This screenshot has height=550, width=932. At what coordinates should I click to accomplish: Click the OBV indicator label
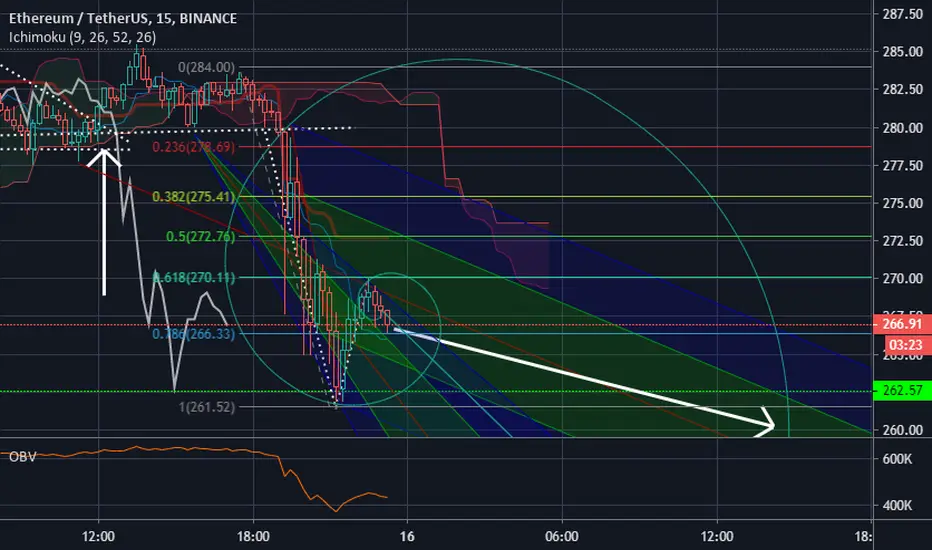23,457
